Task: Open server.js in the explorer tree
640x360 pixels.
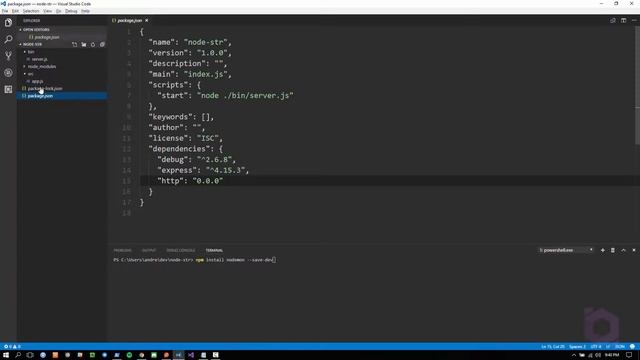Action: [x=62, y=59]
